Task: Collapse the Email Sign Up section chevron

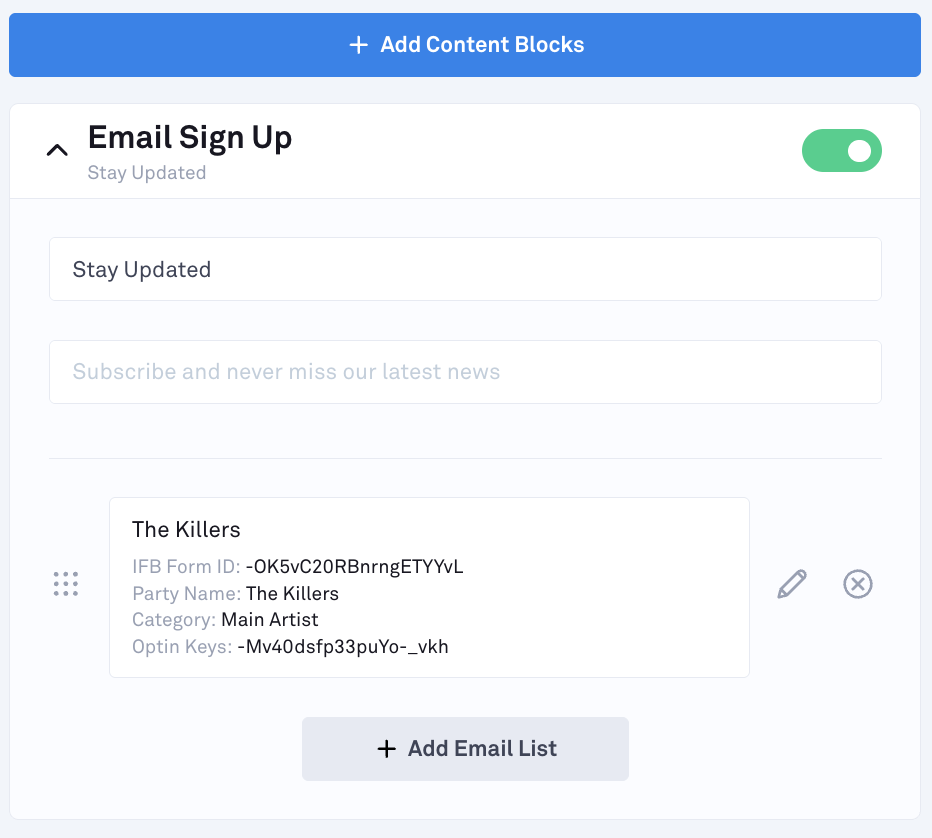Action: pos(57,150)
